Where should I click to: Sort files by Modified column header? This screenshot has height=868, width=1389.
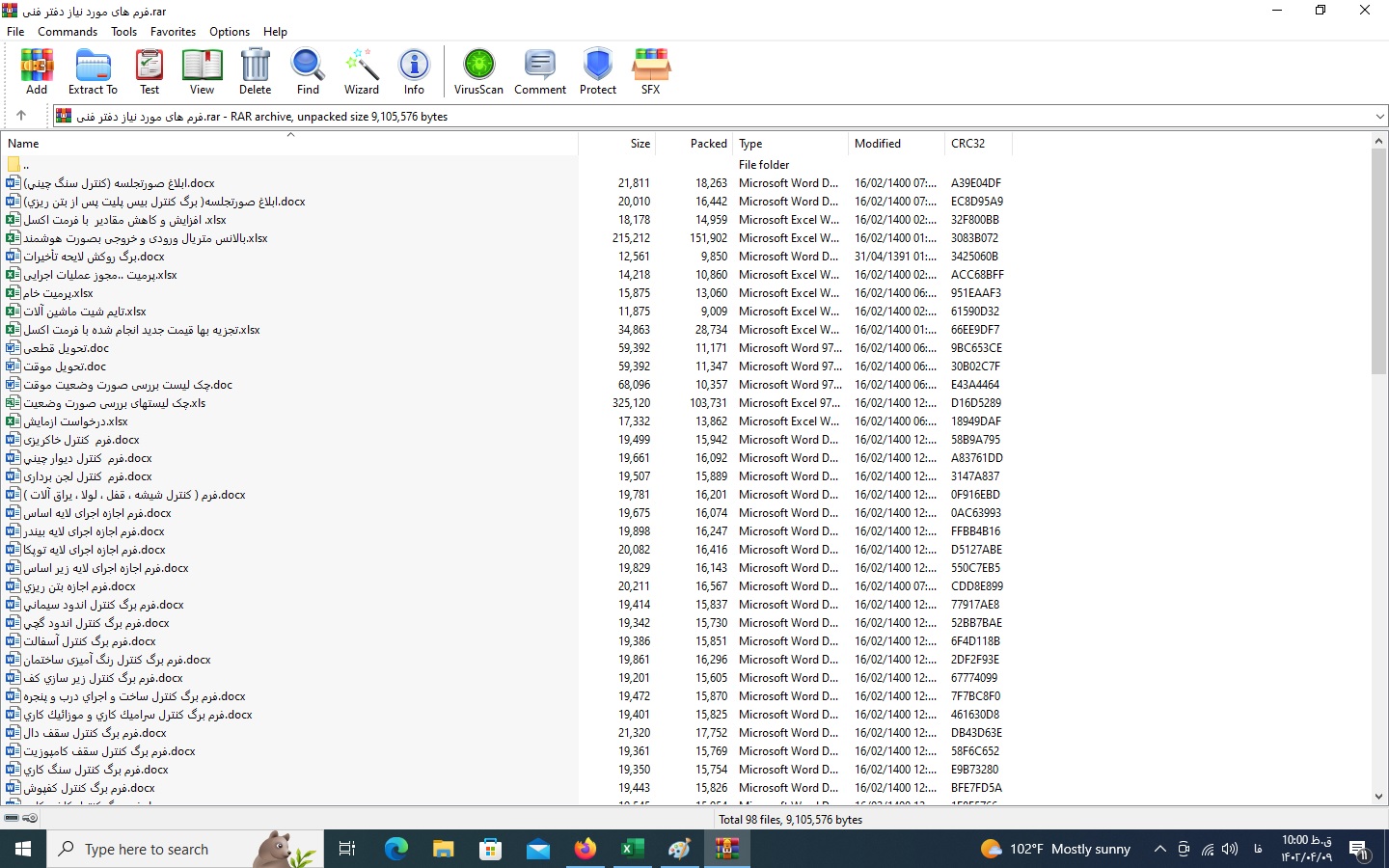coord(877,144)
